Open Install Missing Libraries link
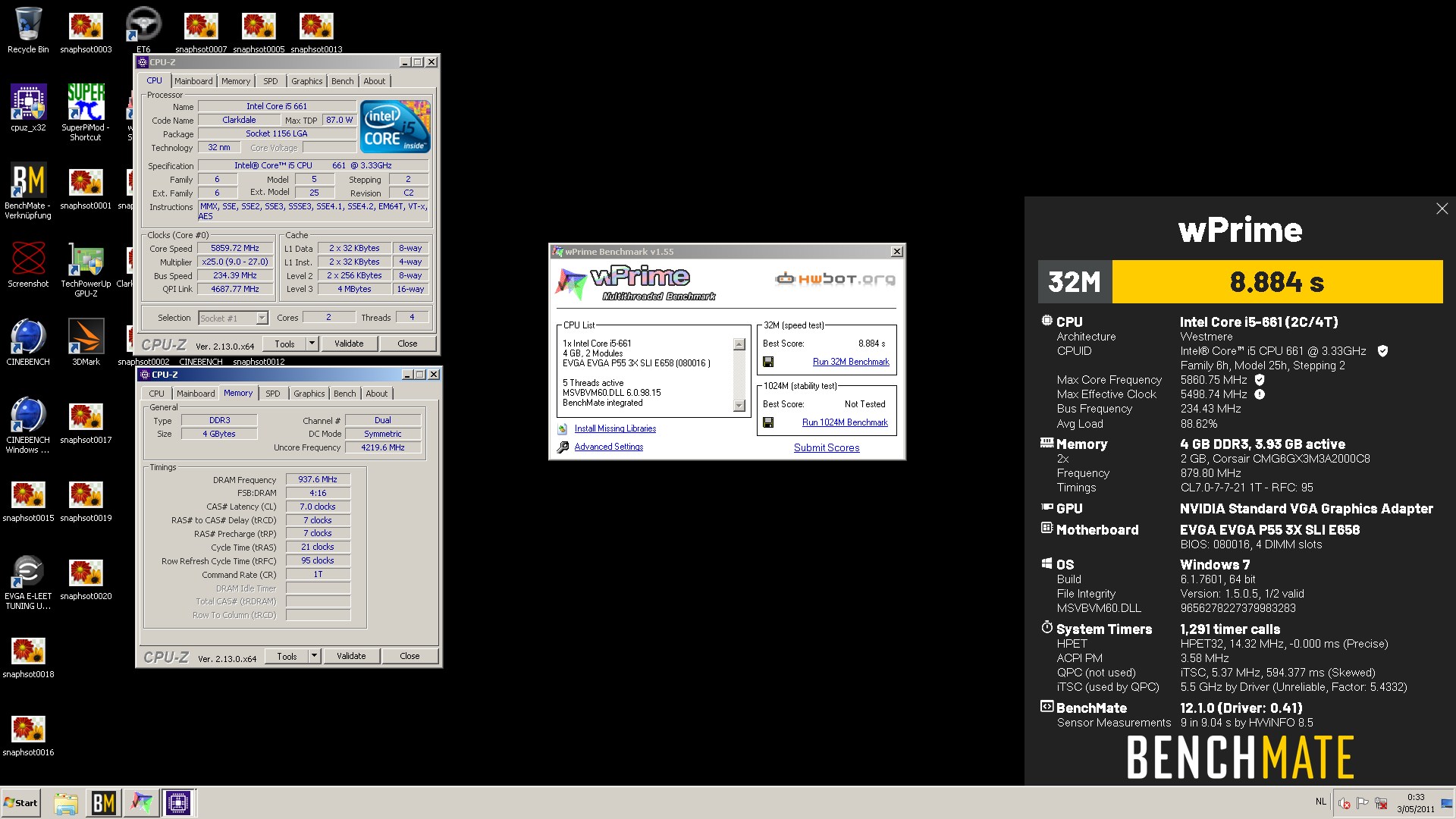Viewport: 1456px width, 819px height. coord(615,428)
